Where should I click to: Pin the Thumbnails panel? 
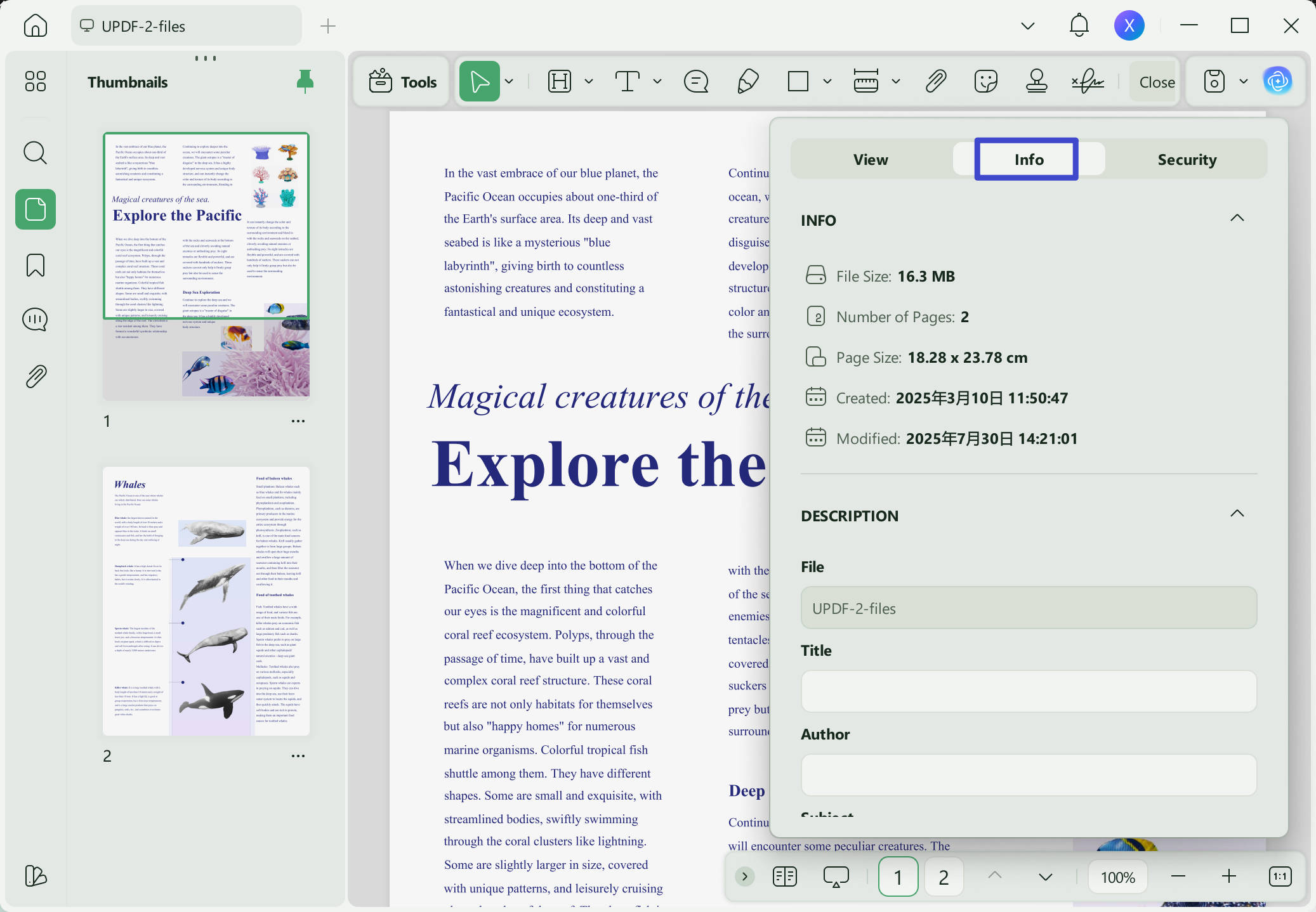[x=305, y=82]
